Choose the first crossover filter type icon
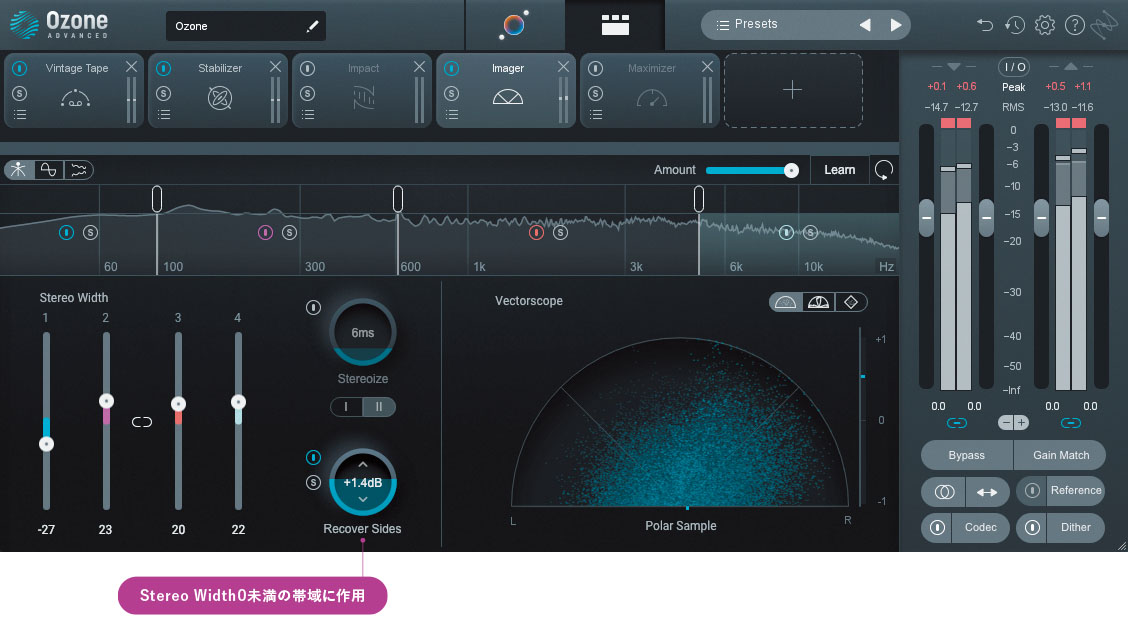 pyautogui.click(x=18, y=170)
